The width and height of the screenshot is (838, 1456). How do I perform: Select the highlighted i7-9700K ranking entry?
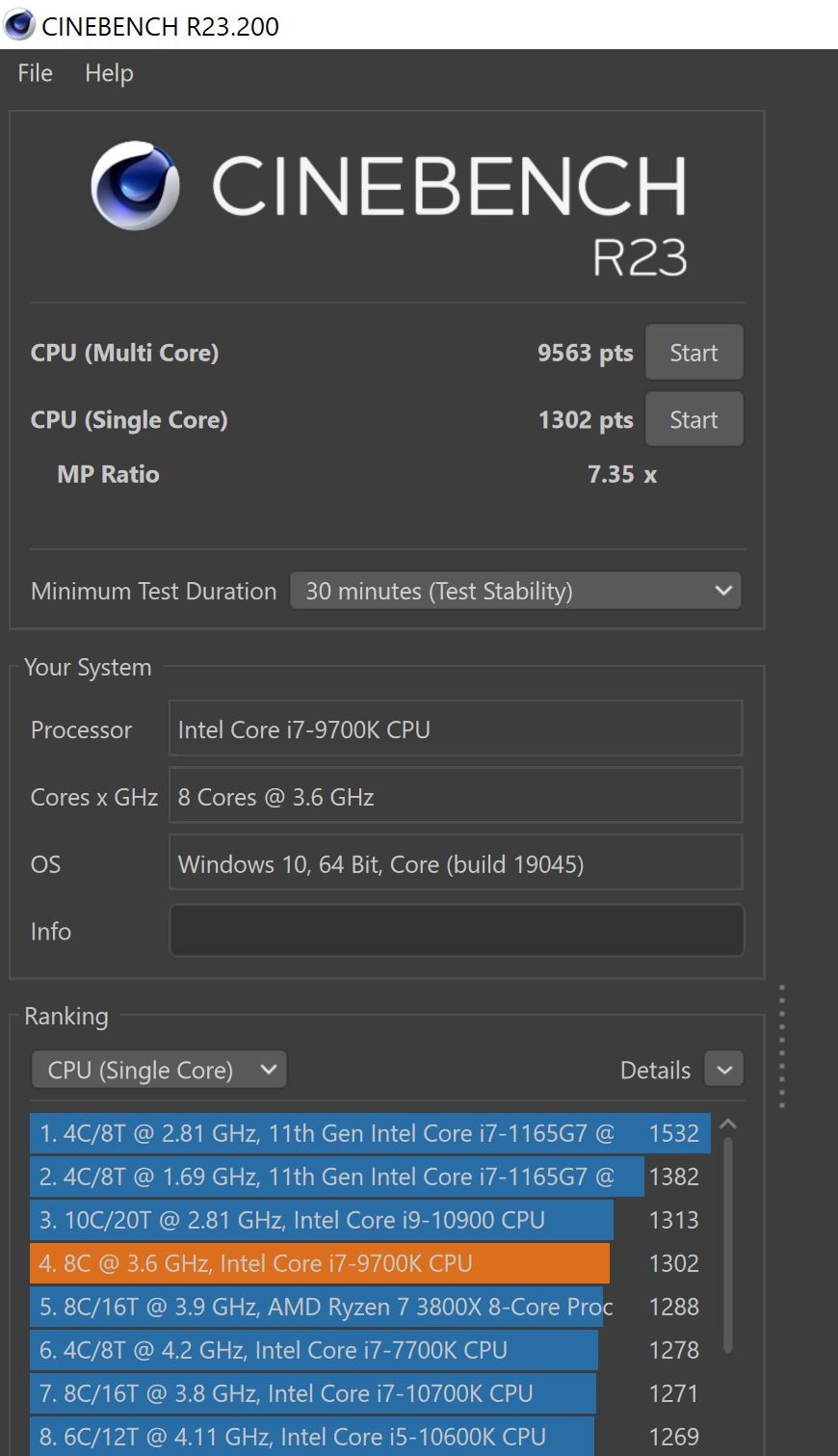320,1263
